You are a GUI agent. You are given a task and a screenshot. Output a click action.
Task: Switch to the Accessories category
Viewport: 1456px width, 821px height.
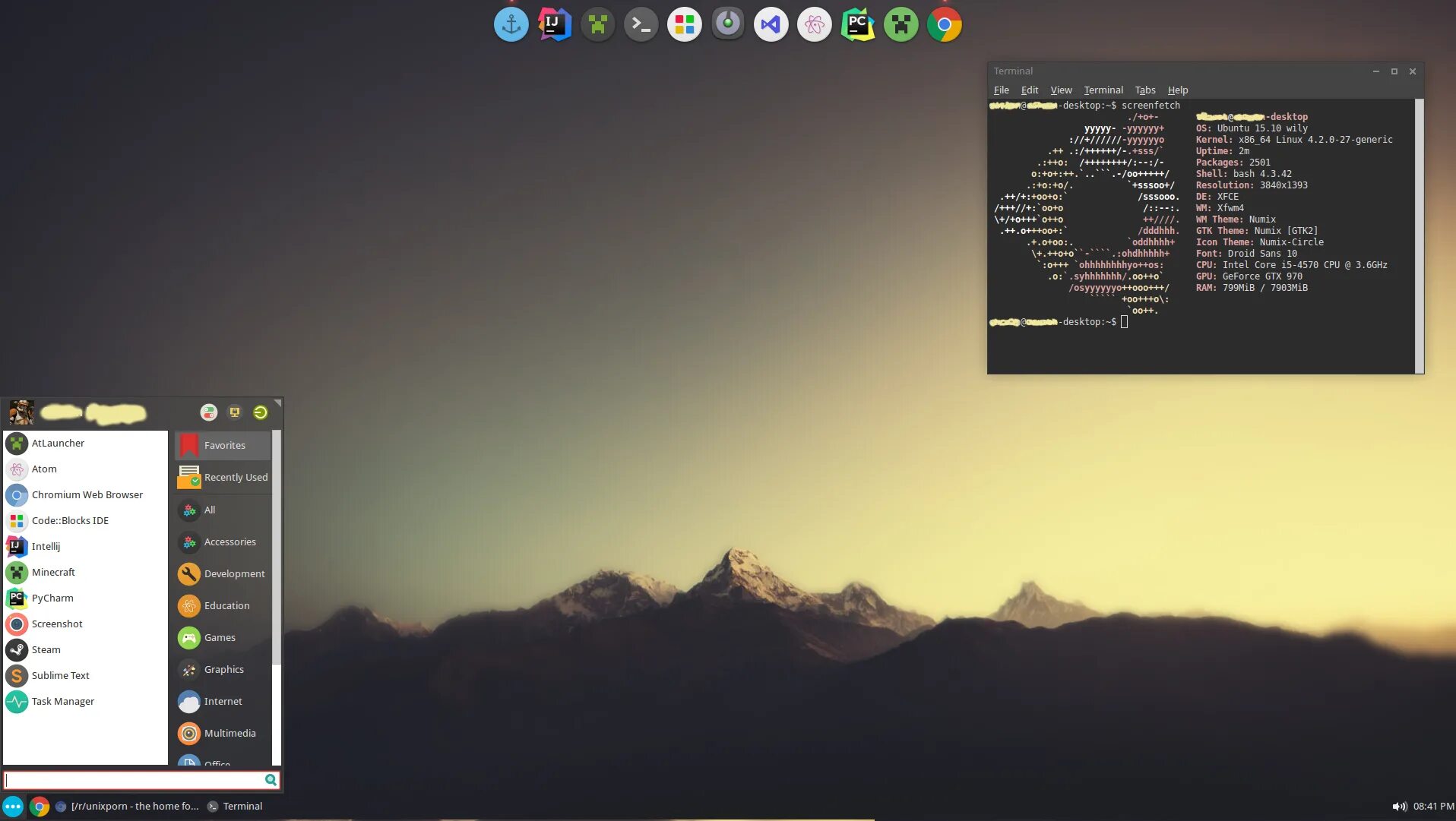coord(223,542)
